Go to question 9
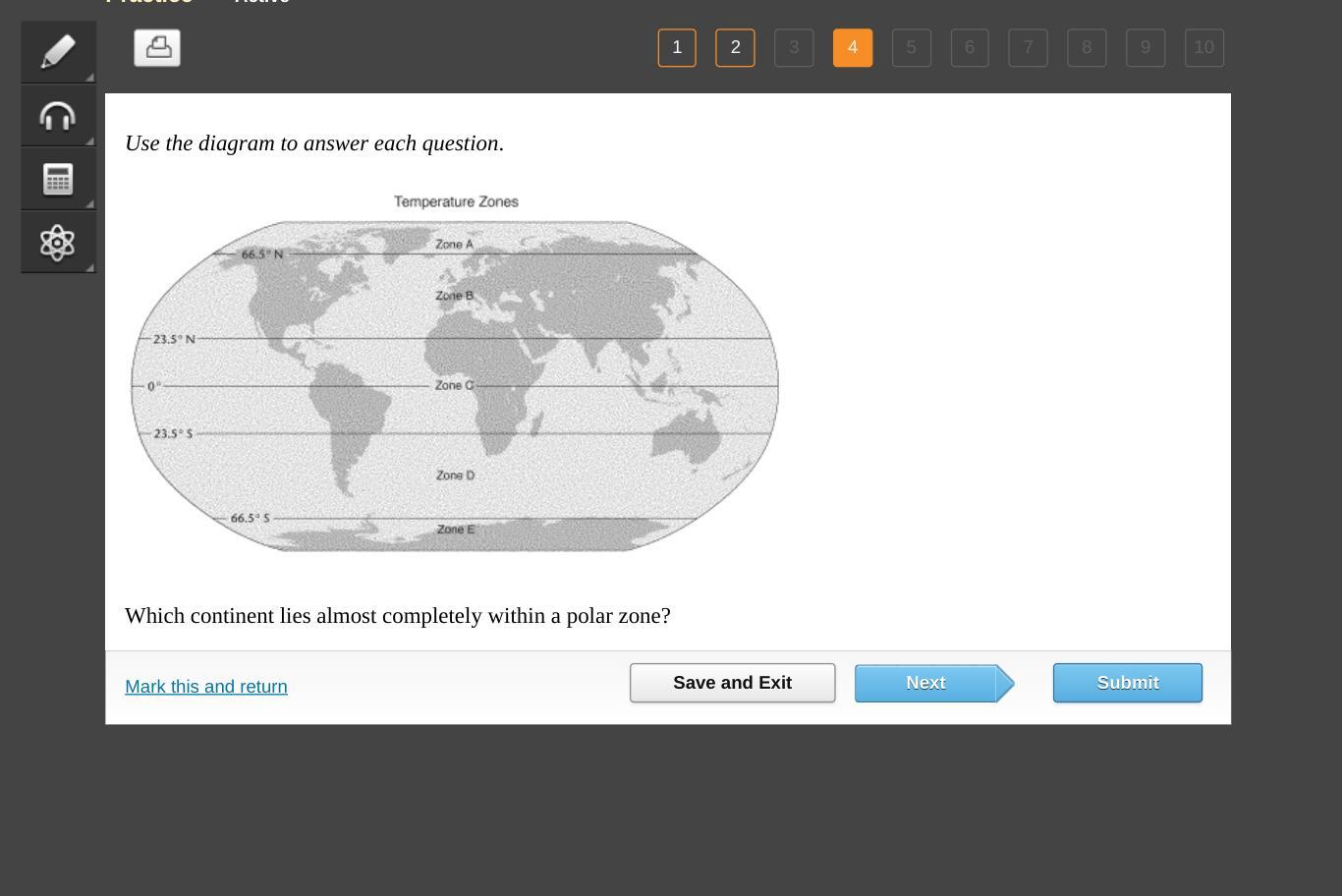This screenshot has height=896, width=1342. pos(1146,47)
